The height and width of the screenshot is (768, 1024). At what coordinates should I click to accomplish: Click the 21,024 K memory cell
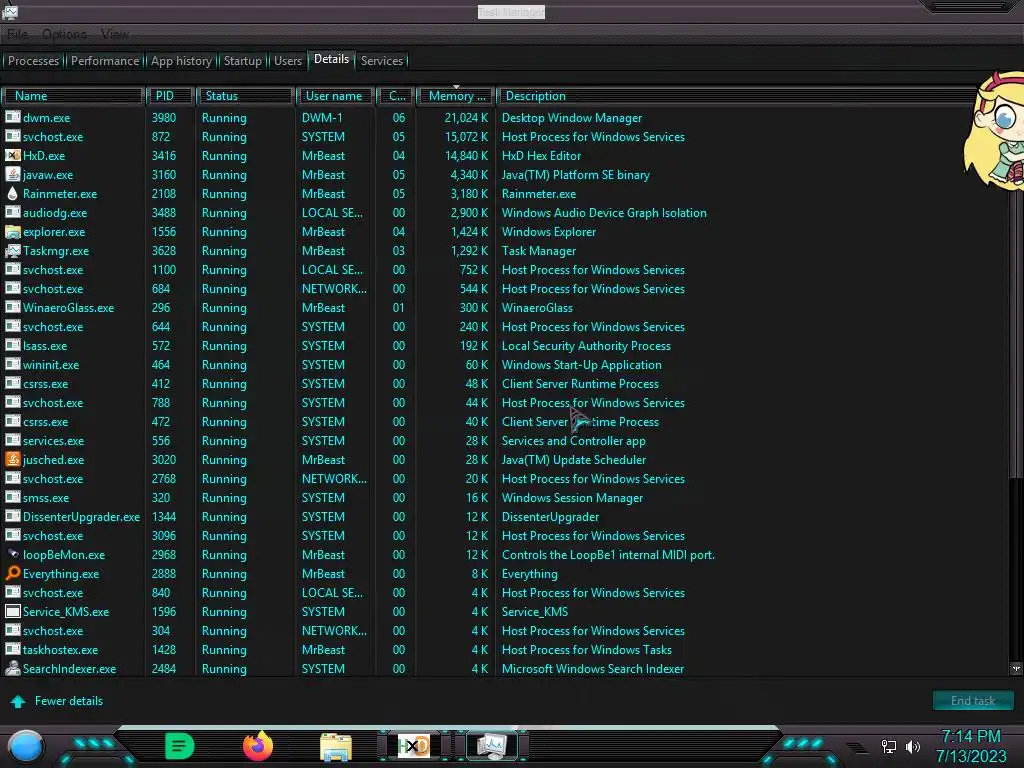pyautogui.click(x=466, y=118)
